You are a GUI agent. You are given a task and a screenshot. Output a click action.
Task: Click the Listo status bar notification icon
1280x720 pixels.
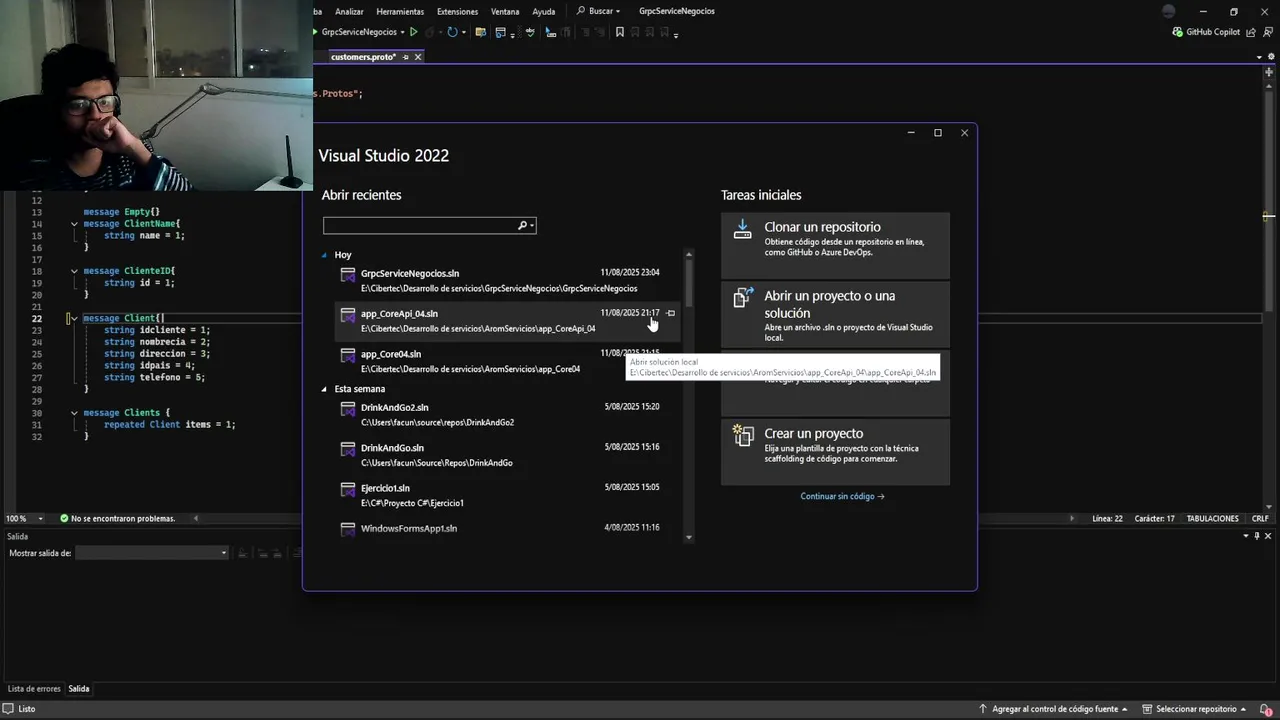(8, 708)
